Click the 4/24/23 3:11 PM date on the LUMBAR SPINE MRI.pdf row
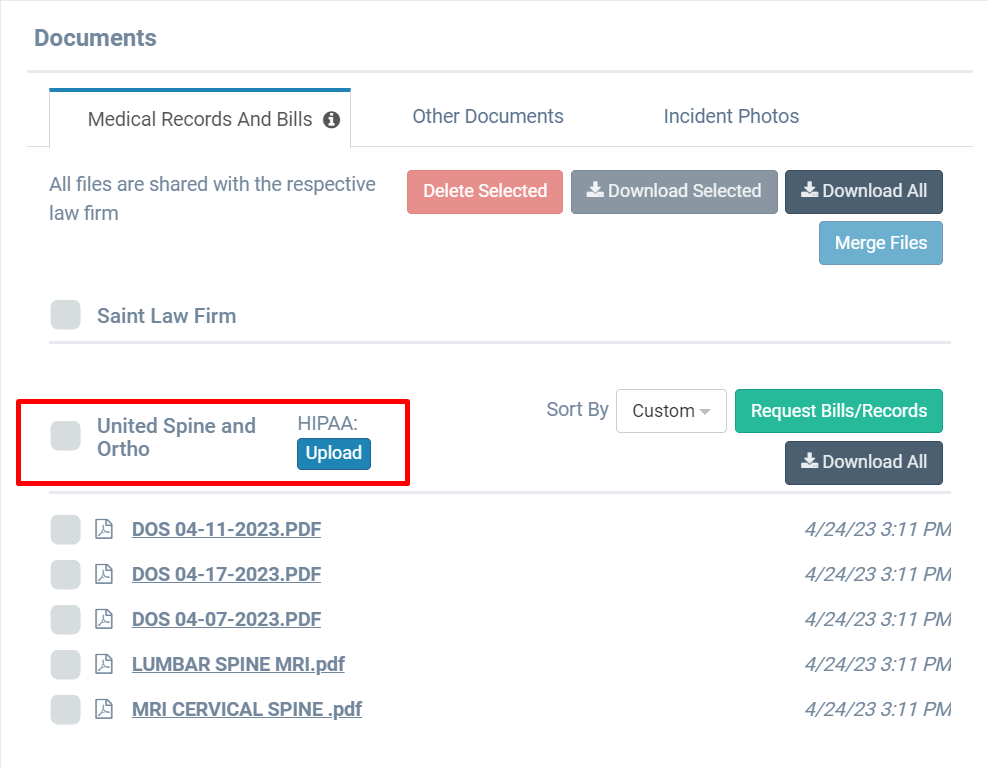988x767 pixels. pyautogui.click(x=878, y=664)
